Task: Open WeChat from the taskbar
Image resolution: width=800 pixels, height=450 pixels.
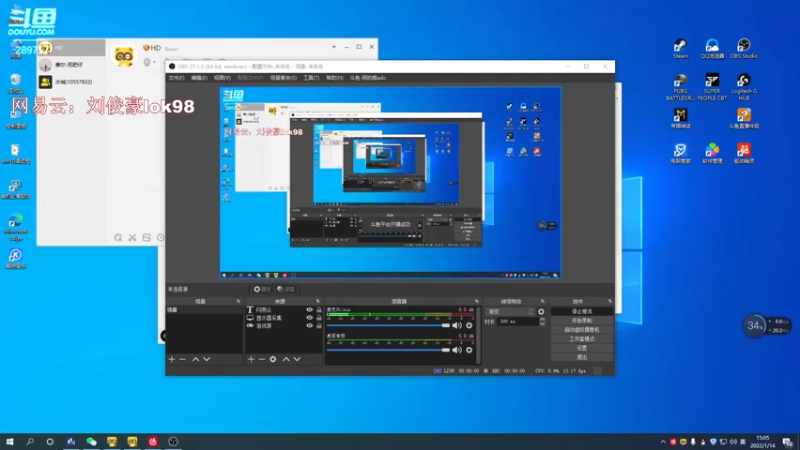Action: 91,441
